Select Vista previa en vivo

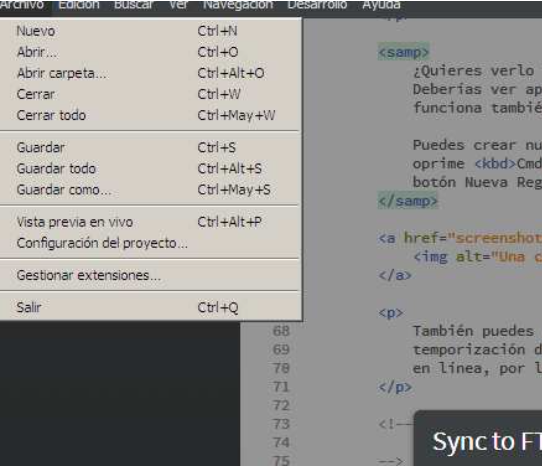point(150,222)
